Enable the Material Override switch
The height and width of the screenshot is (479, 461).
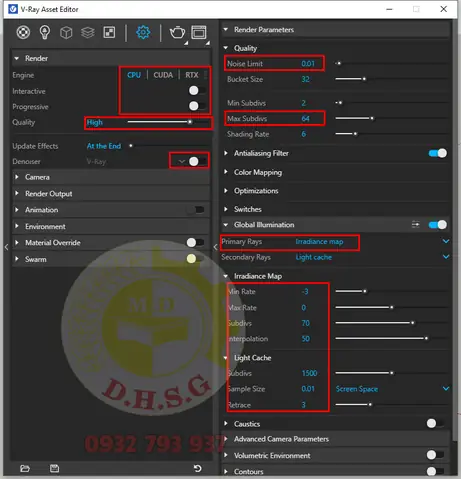tap(195, 243)
